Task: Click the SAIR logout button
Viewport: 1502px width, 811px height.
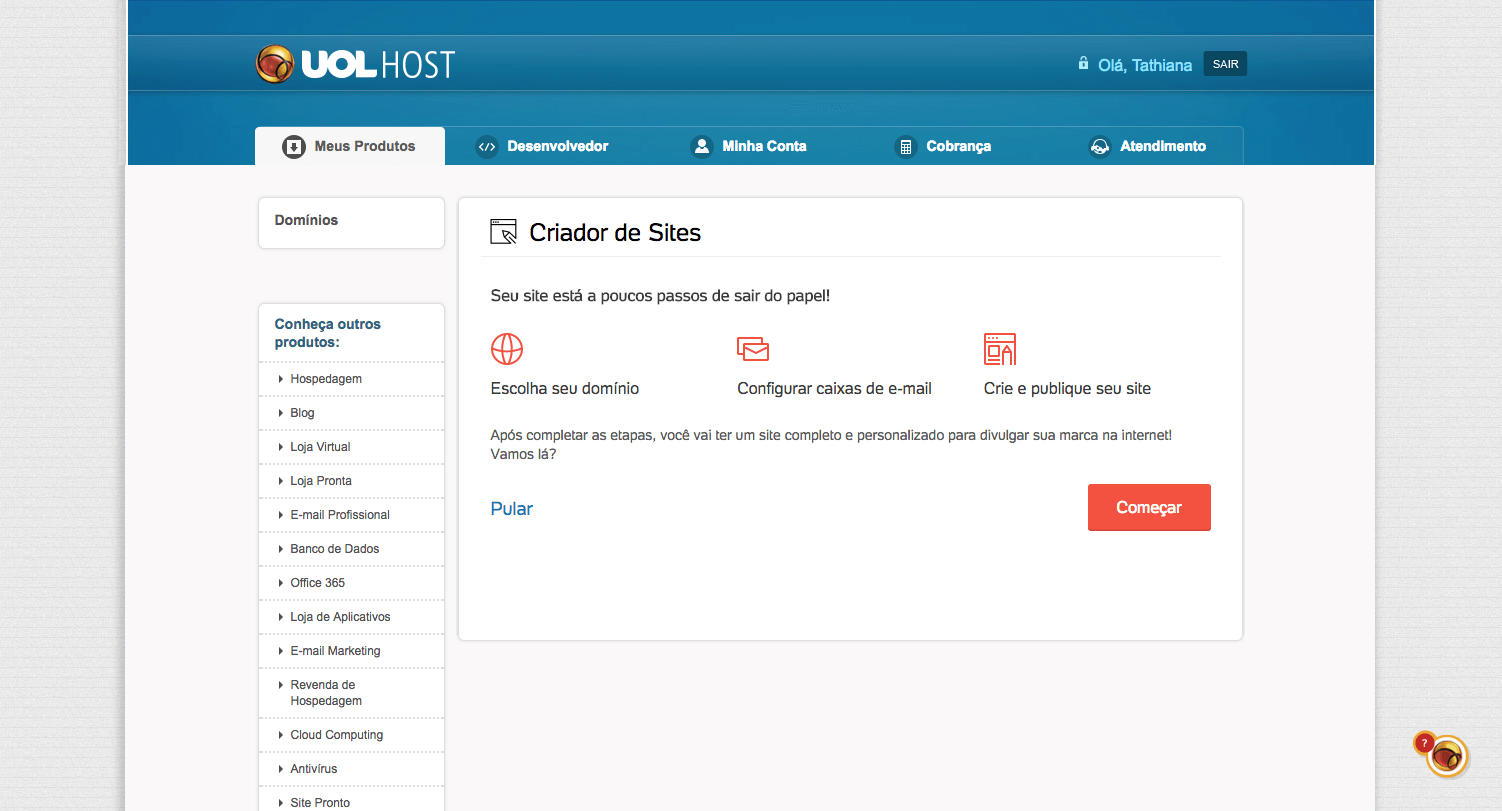Action: (1225, 64)
